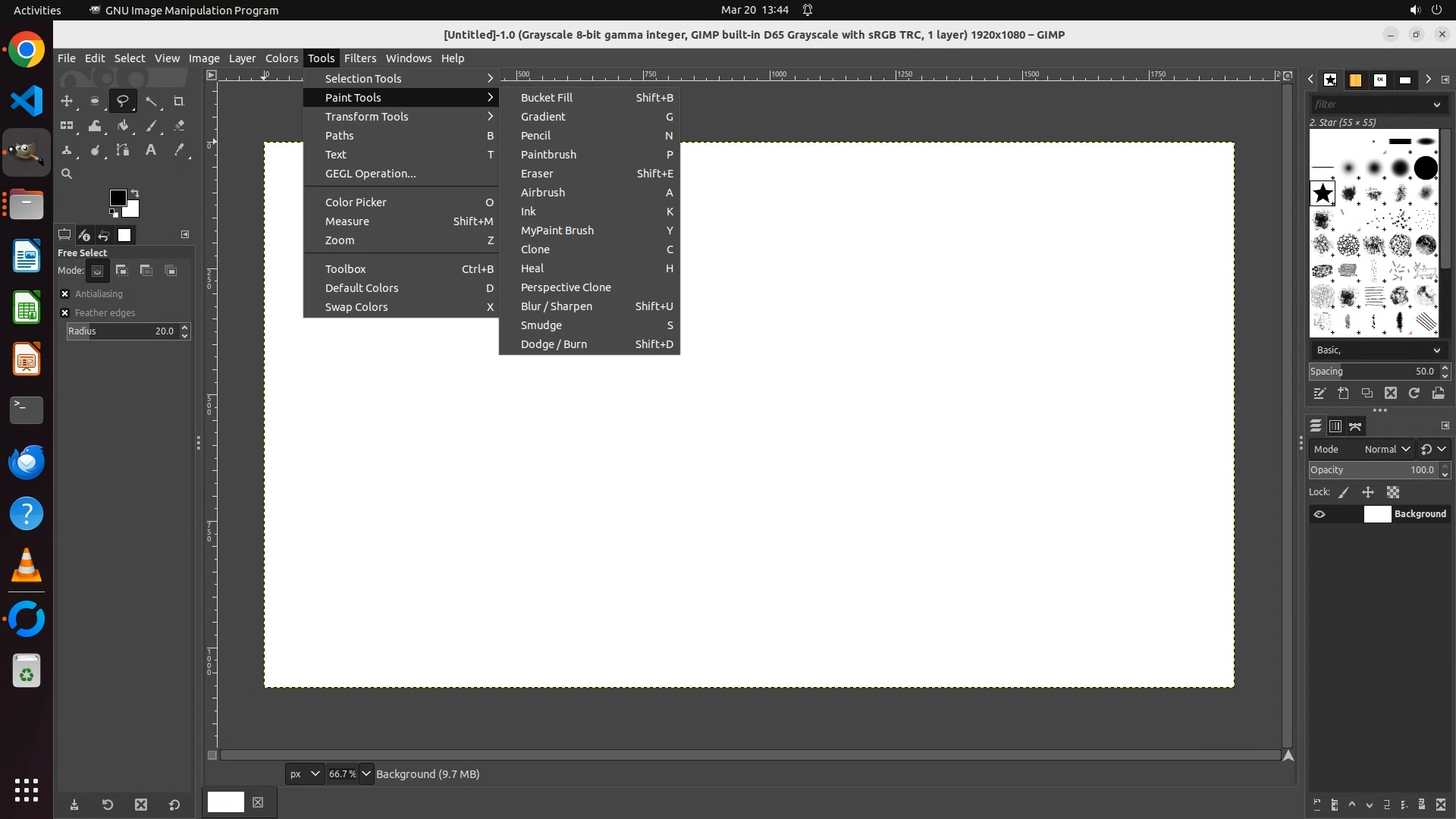Image resolution: width=1456 pixels, height=819 pixels.
Task: Switch to the Paths dock tab
Action: coord(1355,426)
